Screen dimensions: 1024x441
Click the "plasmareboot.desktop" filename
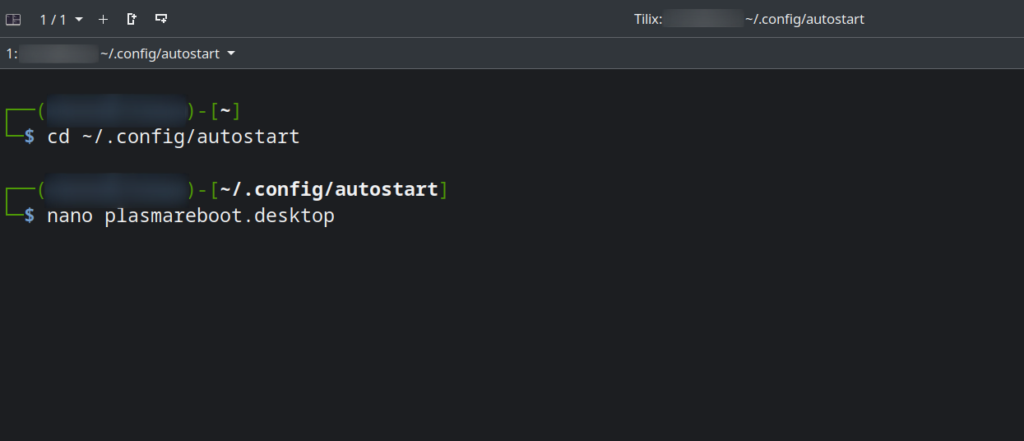[219, 216]
